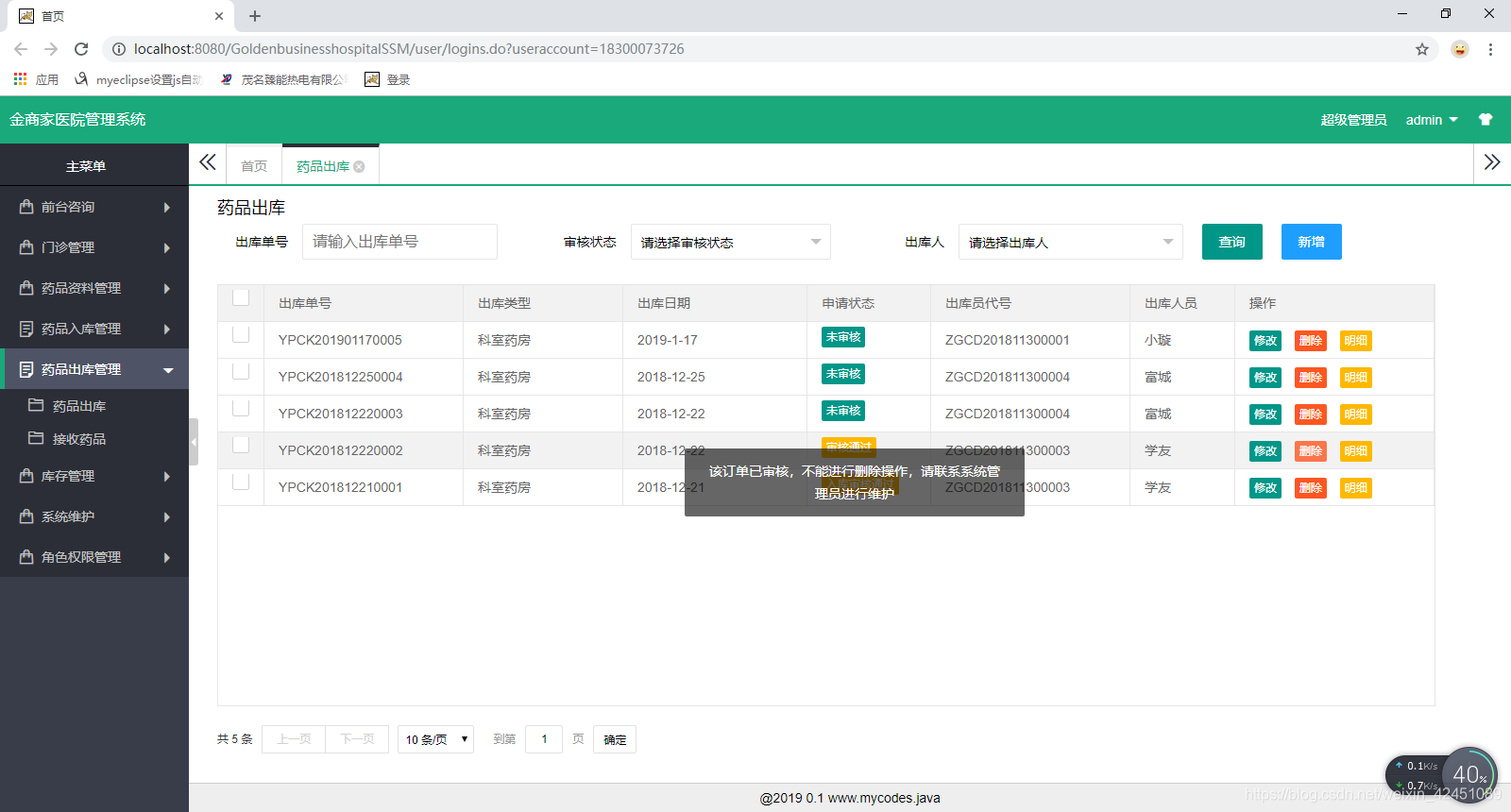Click 删除 for row YPCK201812220002
The width and height of the screenshot is (1511, 812).
[x=1311, y=451]
